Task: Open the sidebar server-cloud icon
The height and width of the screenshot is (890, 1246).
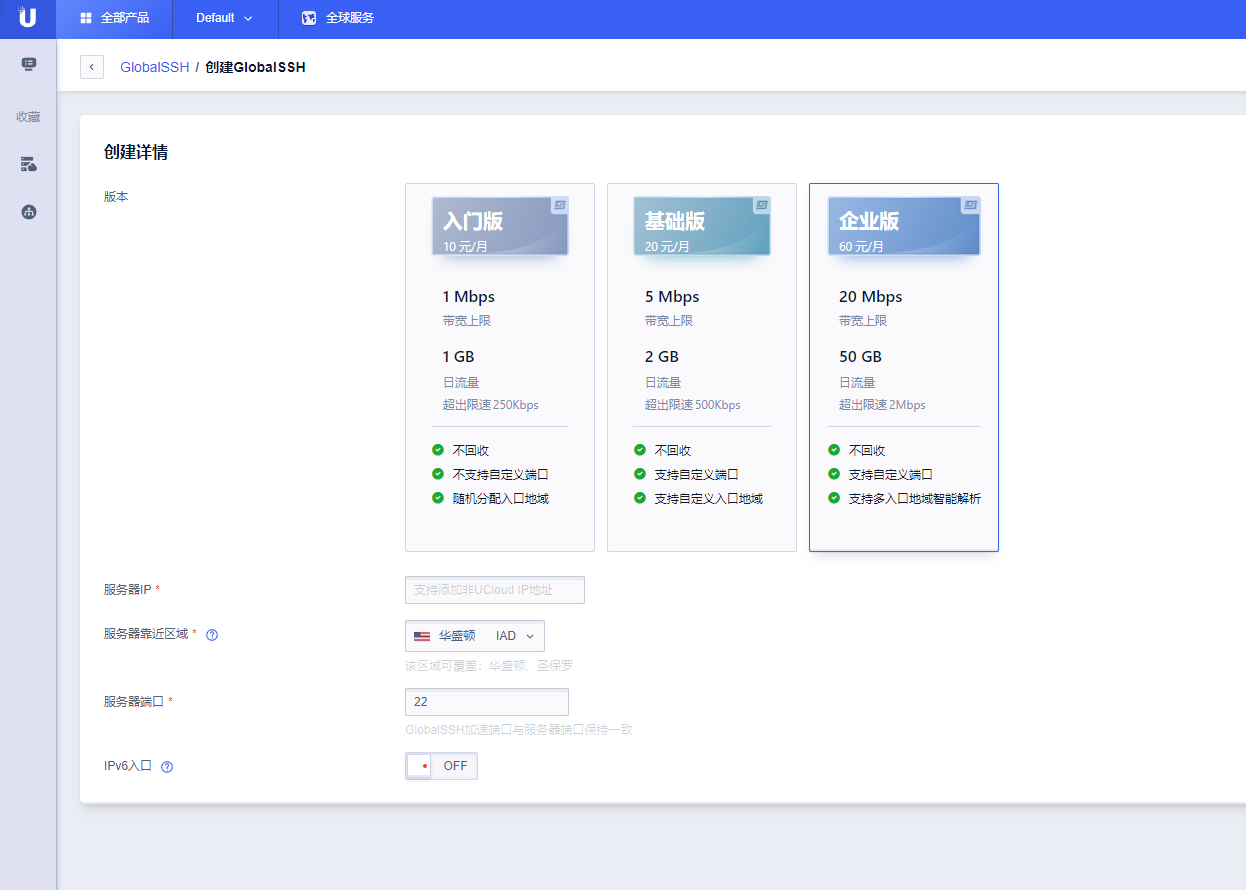Action: (29, 164)
